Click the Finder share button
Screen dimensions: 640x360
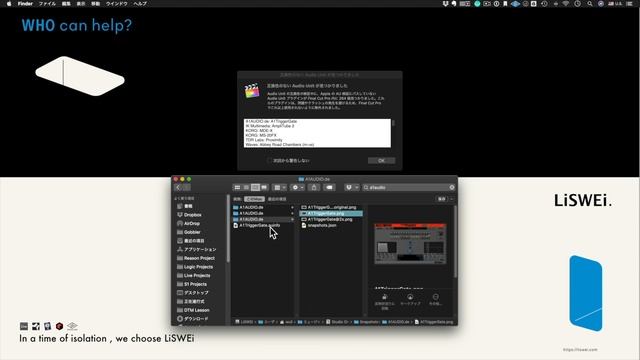click(314, 187)
